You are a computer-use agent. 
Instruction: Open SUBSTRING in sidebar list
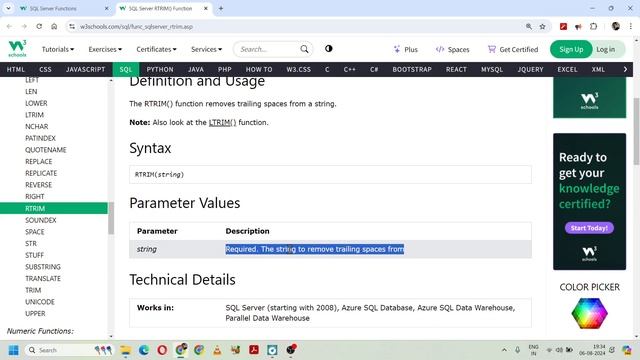click(x=43, y=267)
